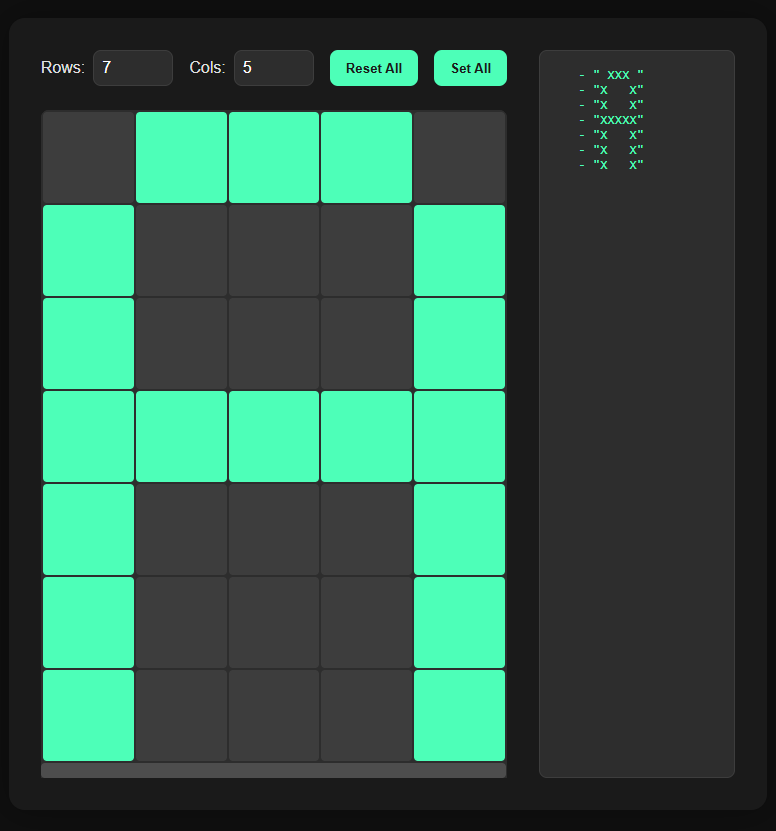776x831 pixels.
Task: Focus the Cols number input
Action: pyautogui.click(x=273, y=68)
